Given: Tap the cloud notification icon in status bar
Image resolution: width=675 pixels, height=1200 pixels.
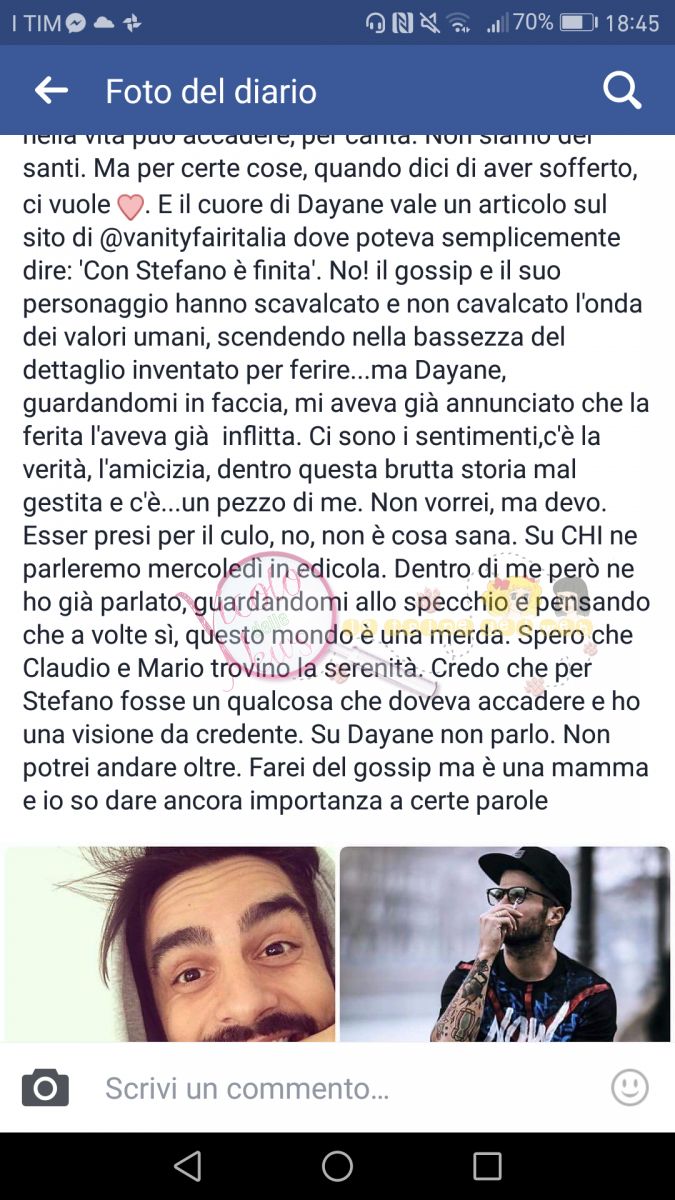Looking at the screenshot, I should [104, 23].
